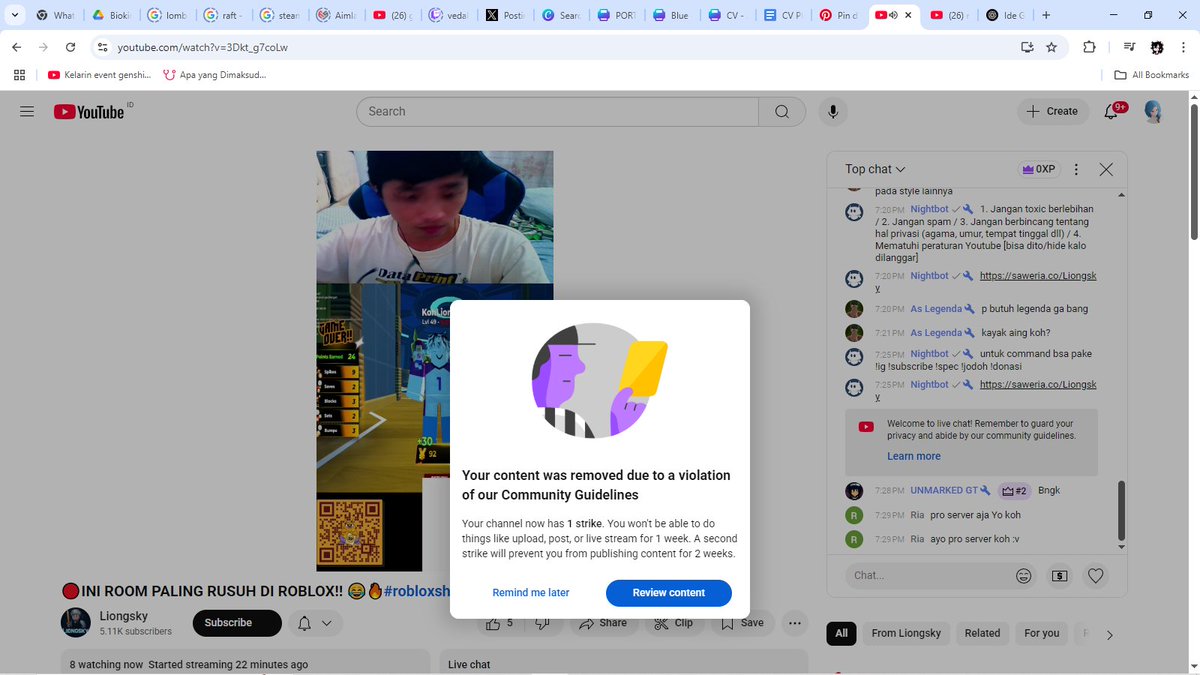Go to the YouTube home logo
1200x675 pixels.
click(x=89, y=112)
